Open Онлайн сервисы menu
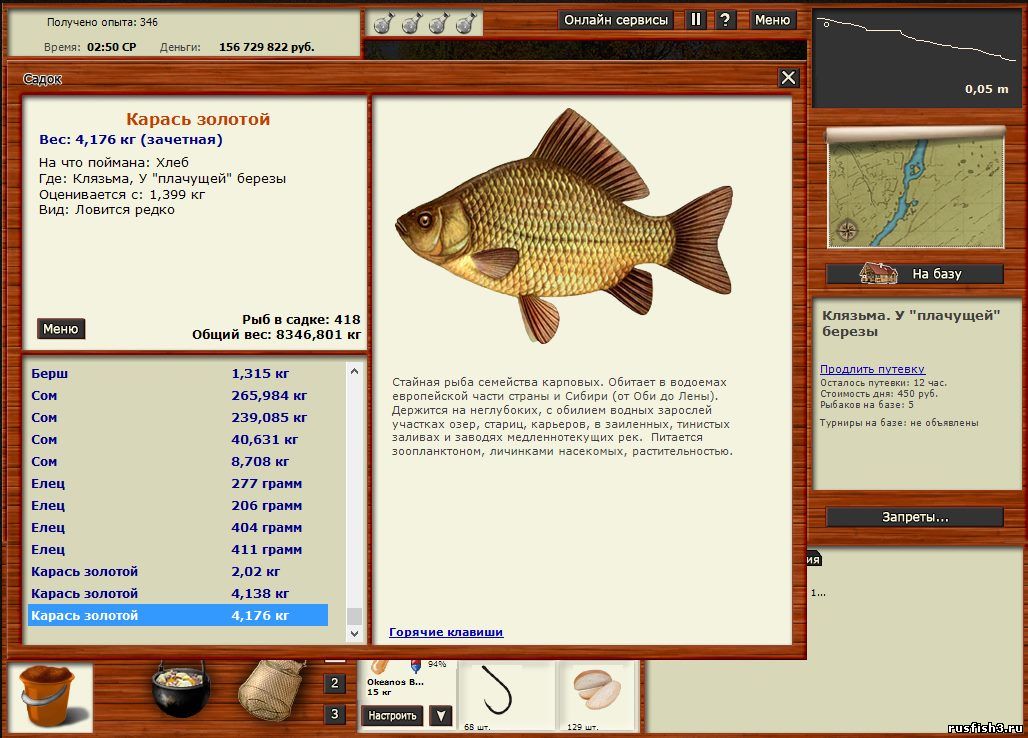 coord(616,20)
